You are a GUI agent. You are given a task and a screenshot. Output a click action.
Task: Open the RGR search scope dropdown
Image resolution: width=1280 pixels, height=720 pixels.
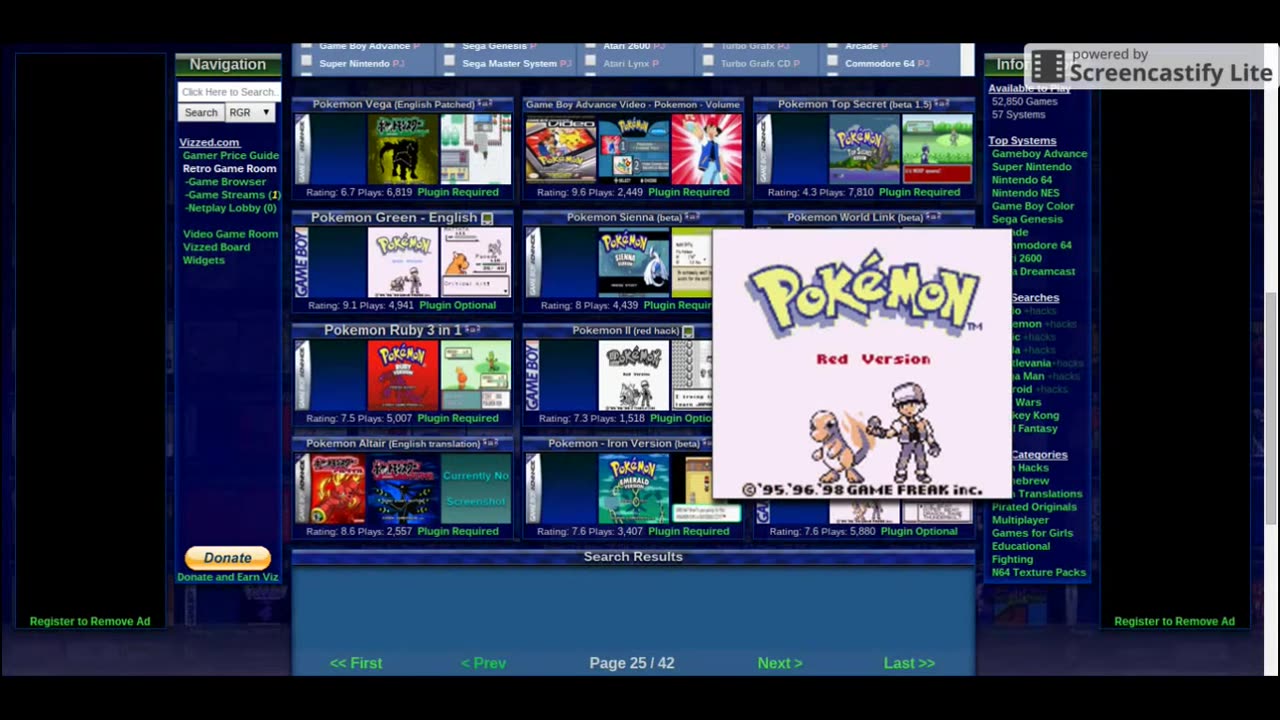[x=249, y=113]
